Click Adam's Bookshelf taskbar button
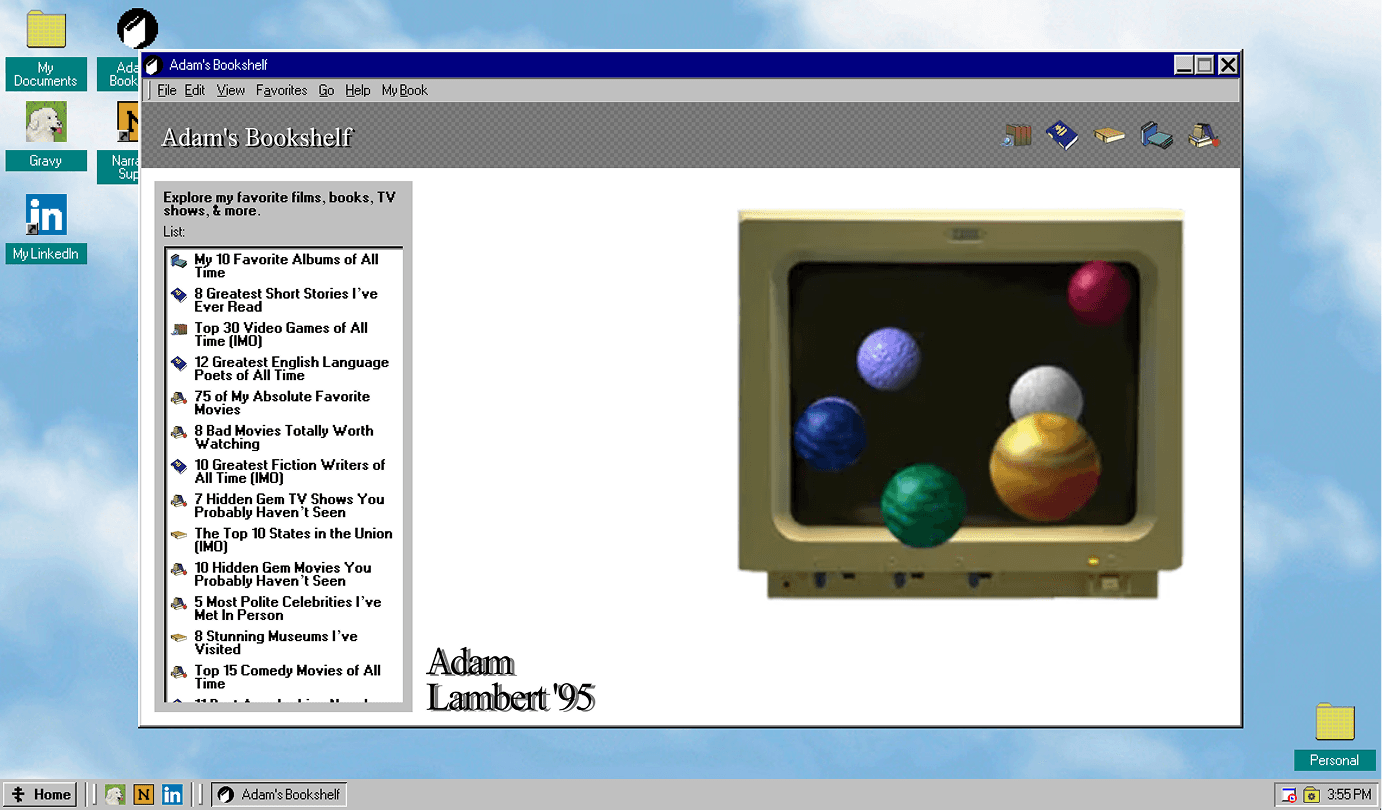Viewport: 1382px width, 810px height. pyautogui.click(x=279, y=795)
